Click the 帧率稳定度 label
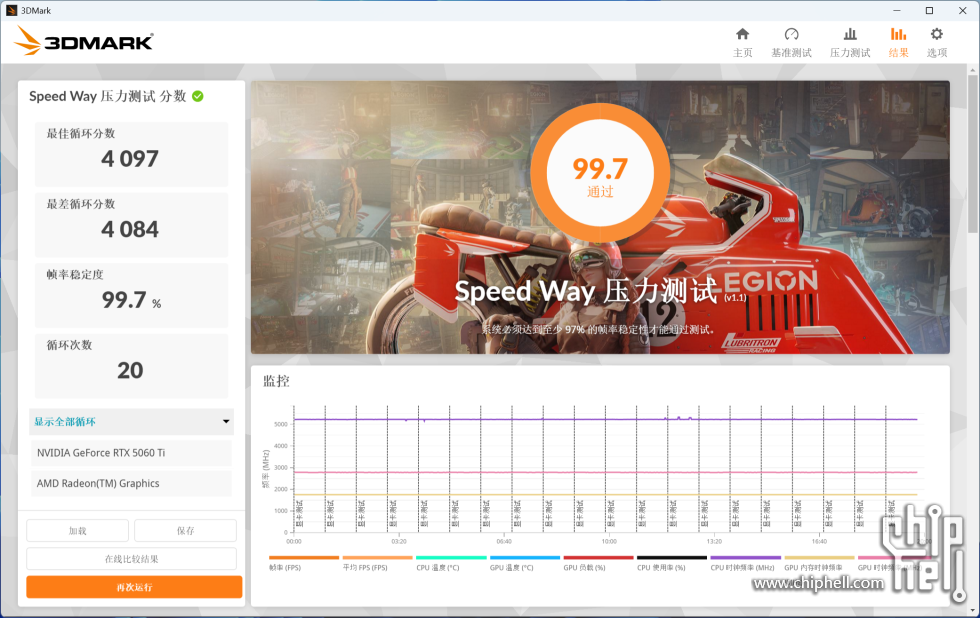This screenshot has height=618, width=980. click(x=75, y=274)
